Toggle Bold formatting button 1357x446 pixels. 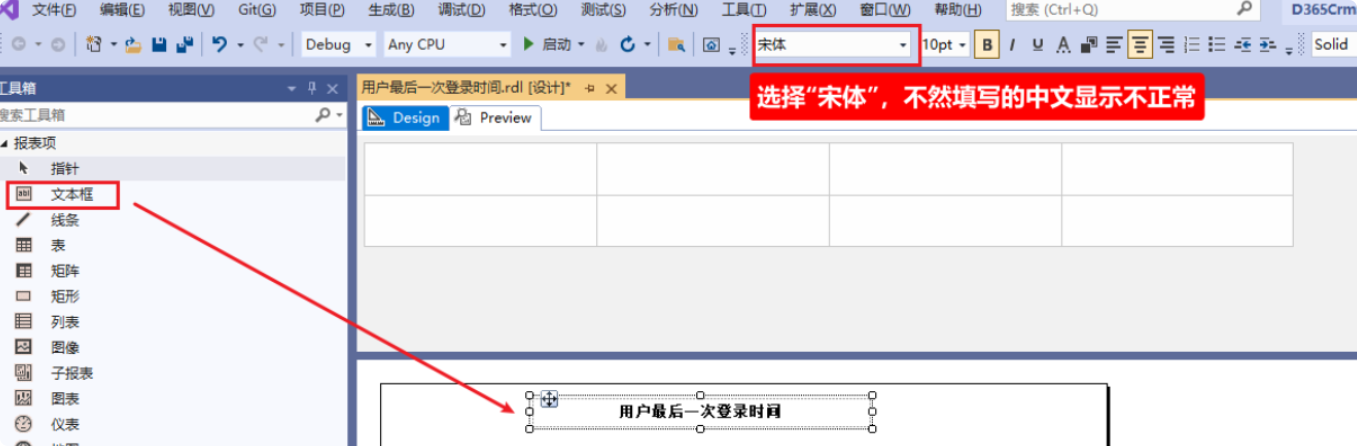tap(988, 45)
